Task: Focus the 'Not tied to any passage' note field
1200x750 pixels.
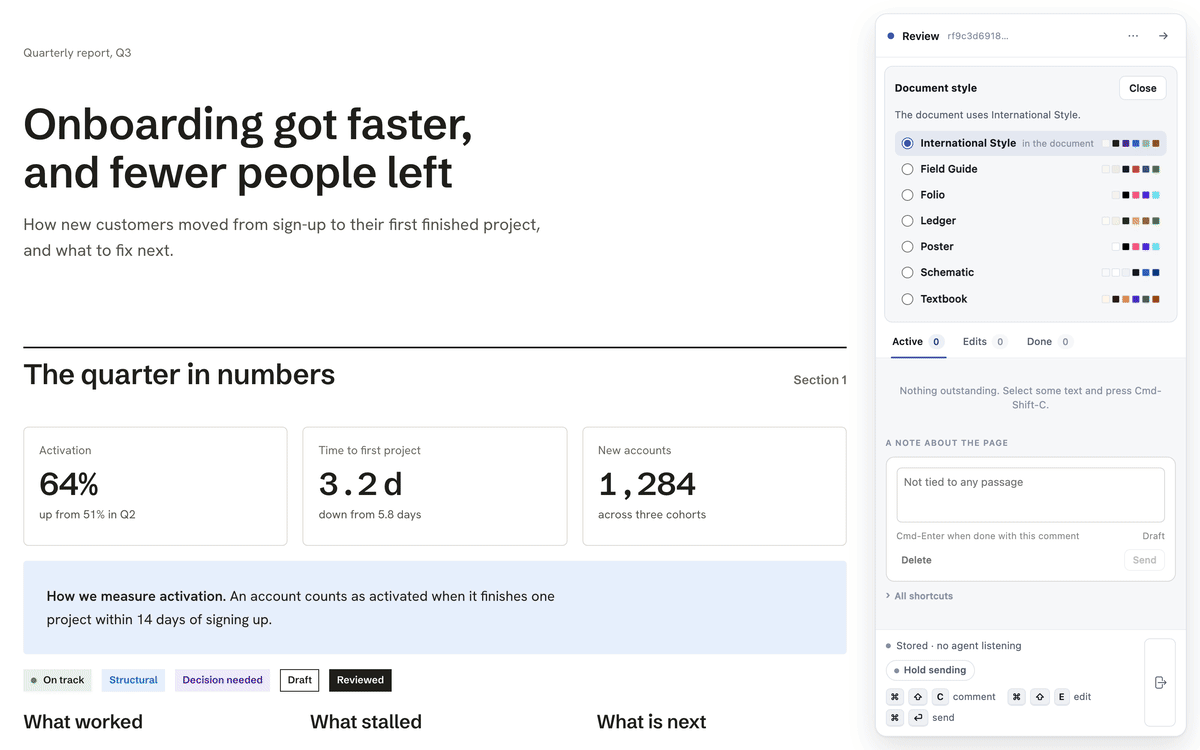Action: pyautogui.click(x=1030, y=495)
